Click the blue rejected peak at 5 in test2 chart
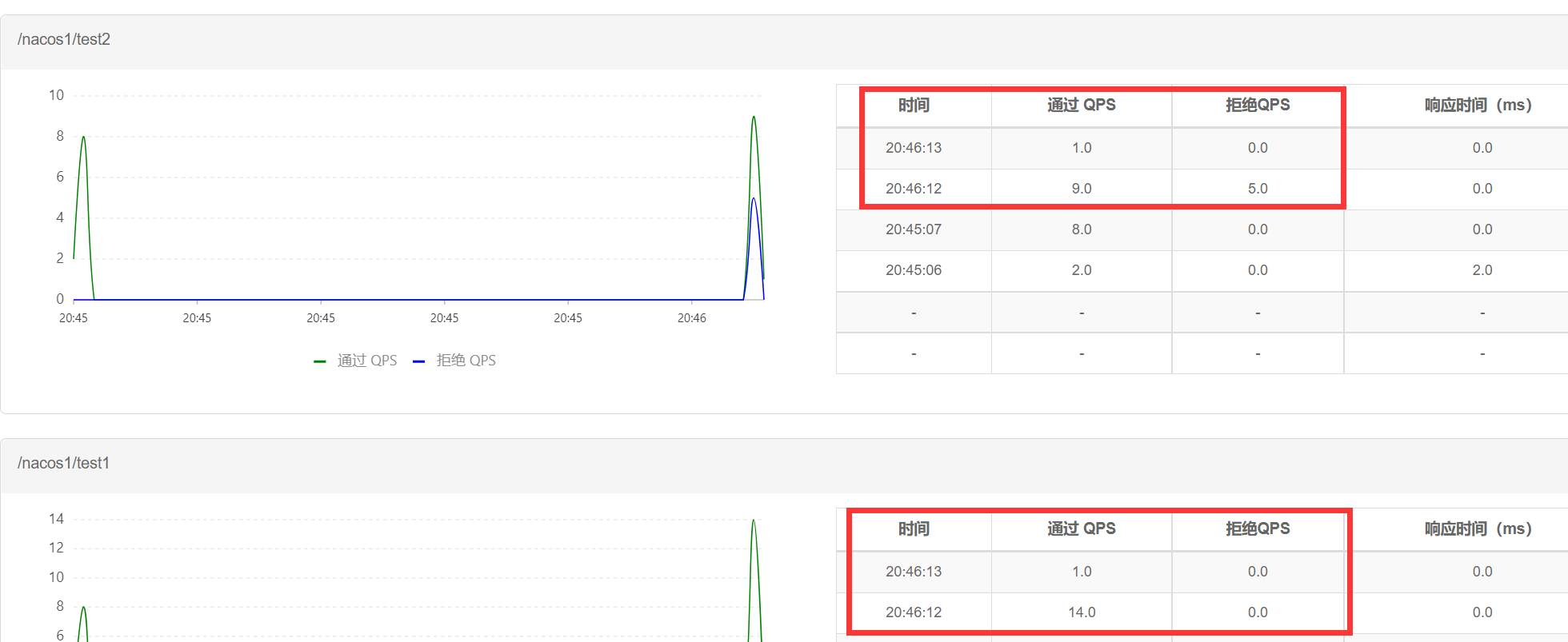This screenshot has height=642, width=1568. (x=754, y=199)
